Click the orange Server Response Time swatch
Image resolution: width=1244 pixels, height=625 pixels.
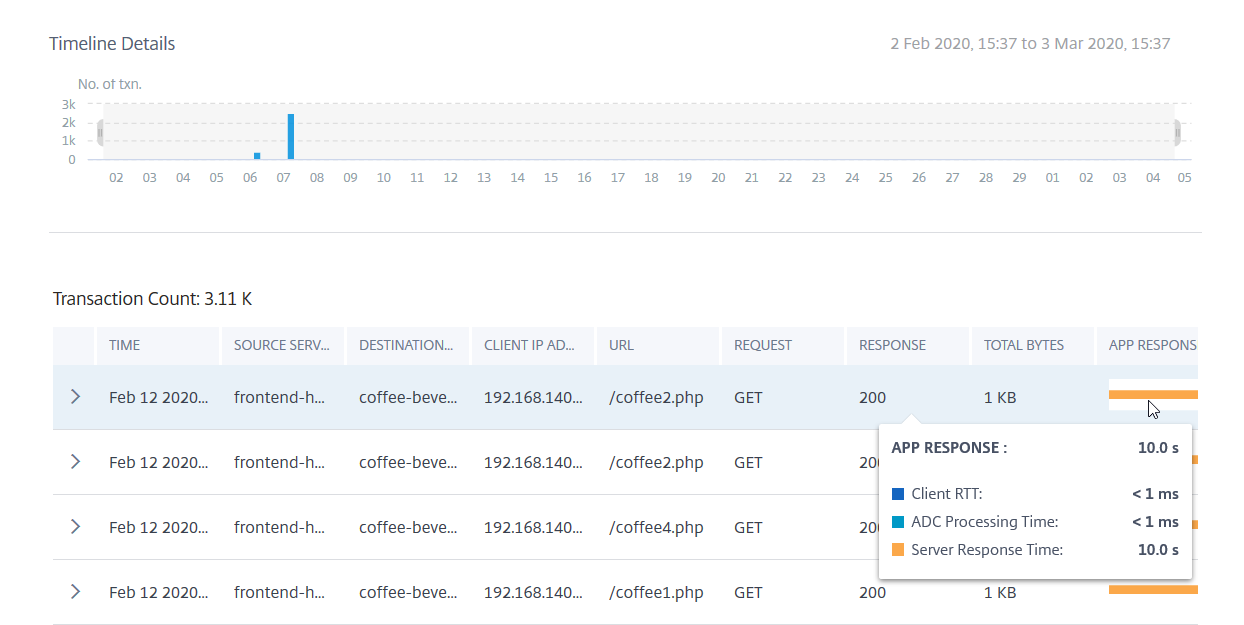[x=897, y=550]
